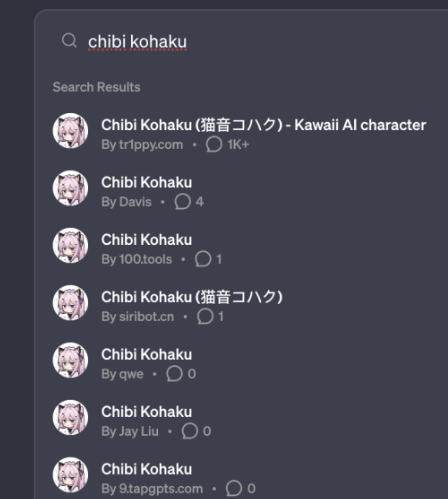448x499 pixels.
Task: Select the avatar of the 100.tools result
Action: click(70, 245)
